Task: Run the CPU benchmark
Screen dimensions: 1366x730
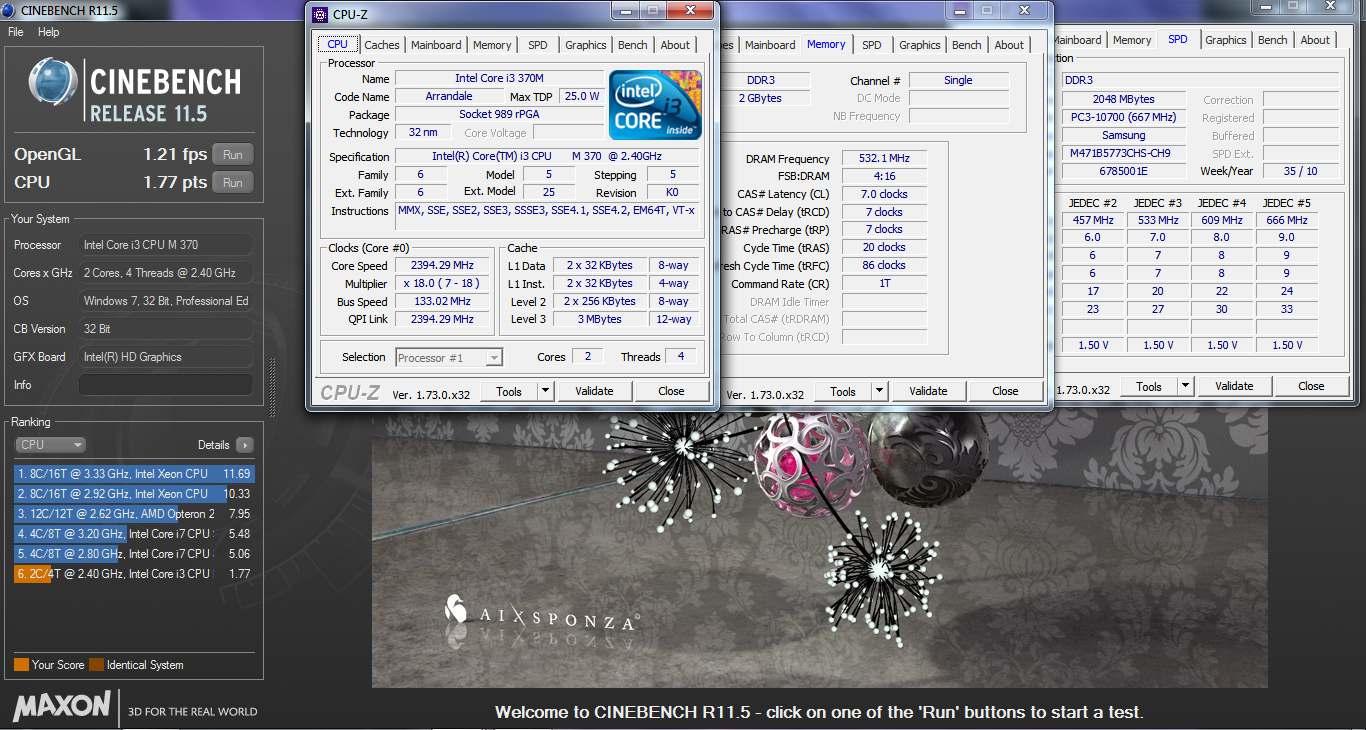Action: (233, 183)
